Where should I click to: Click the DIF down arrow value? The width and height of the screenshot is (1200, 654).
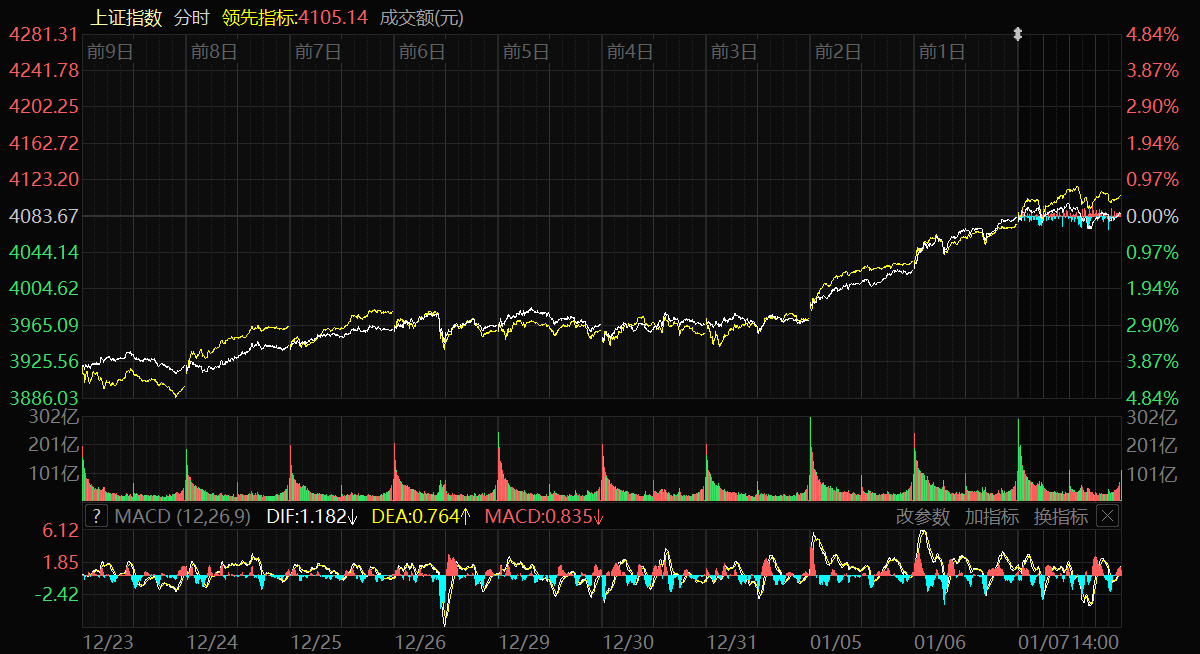coord(312,517)
